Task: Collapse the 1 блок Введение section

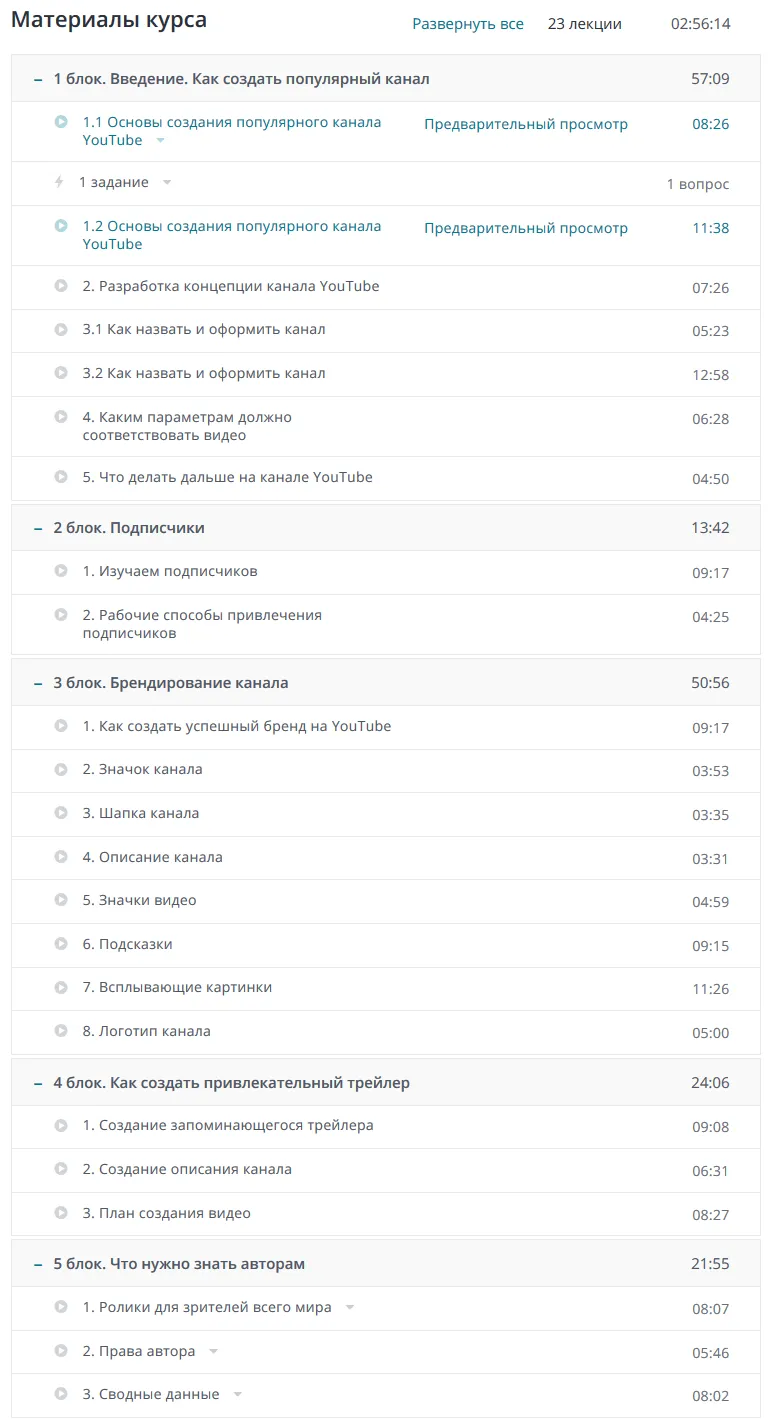Action: [x=38, y=79]
